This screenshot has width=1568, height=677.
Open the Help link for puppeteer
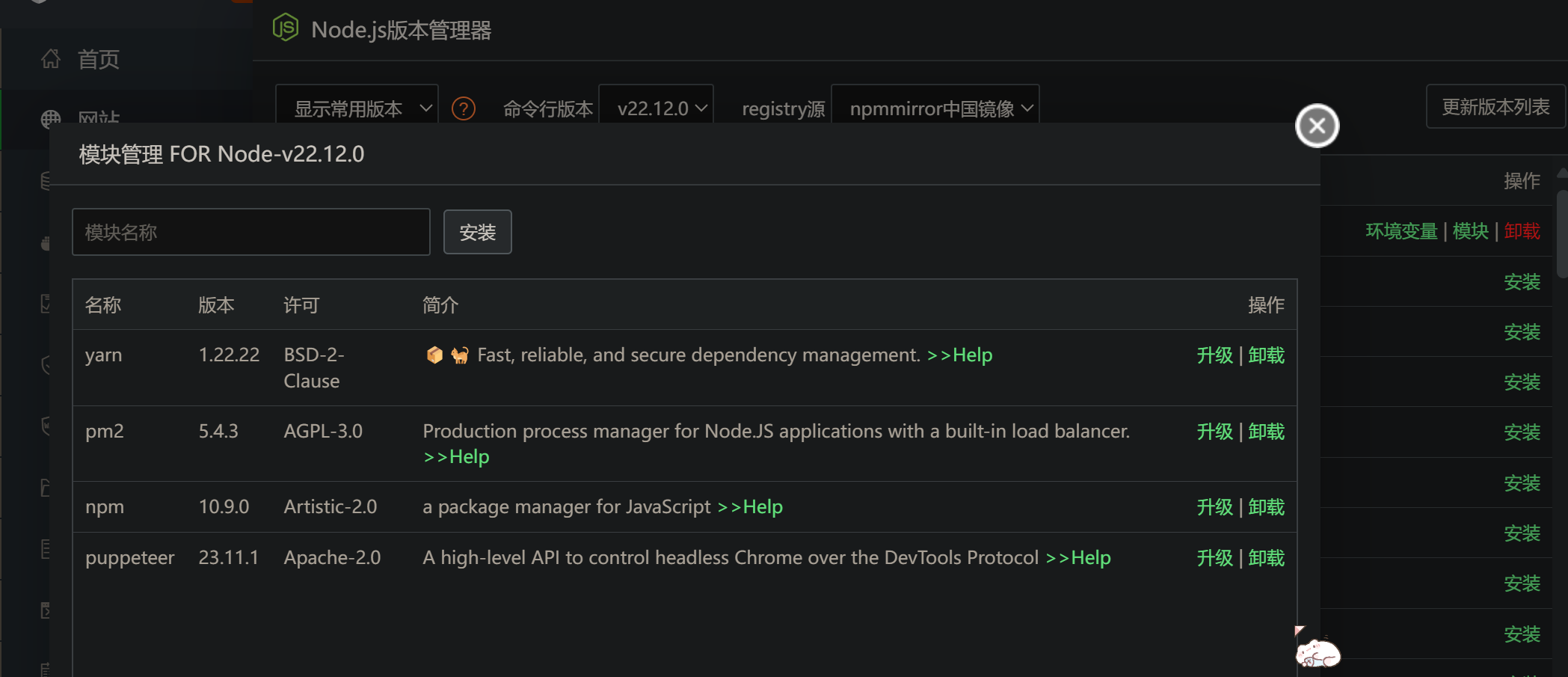point(1078,558)
